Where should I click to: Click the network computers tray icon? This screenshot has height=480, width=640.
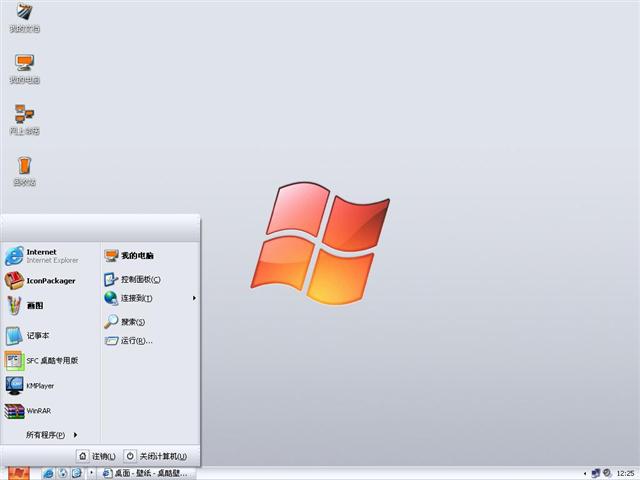coord(596,473)
